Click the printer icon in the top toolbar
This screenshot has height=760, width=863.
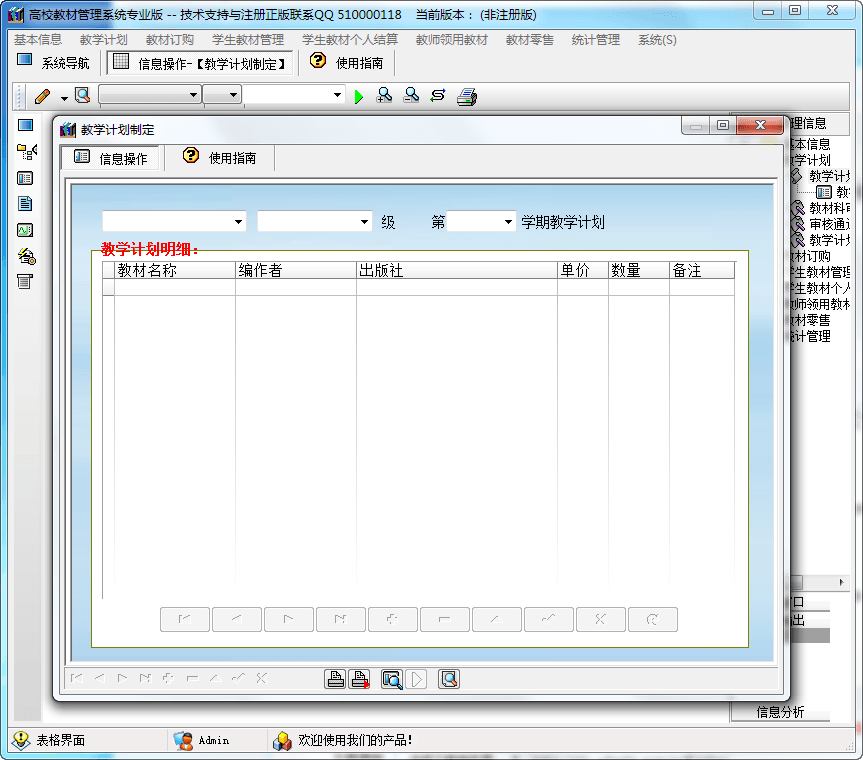[x=467, y=96]
